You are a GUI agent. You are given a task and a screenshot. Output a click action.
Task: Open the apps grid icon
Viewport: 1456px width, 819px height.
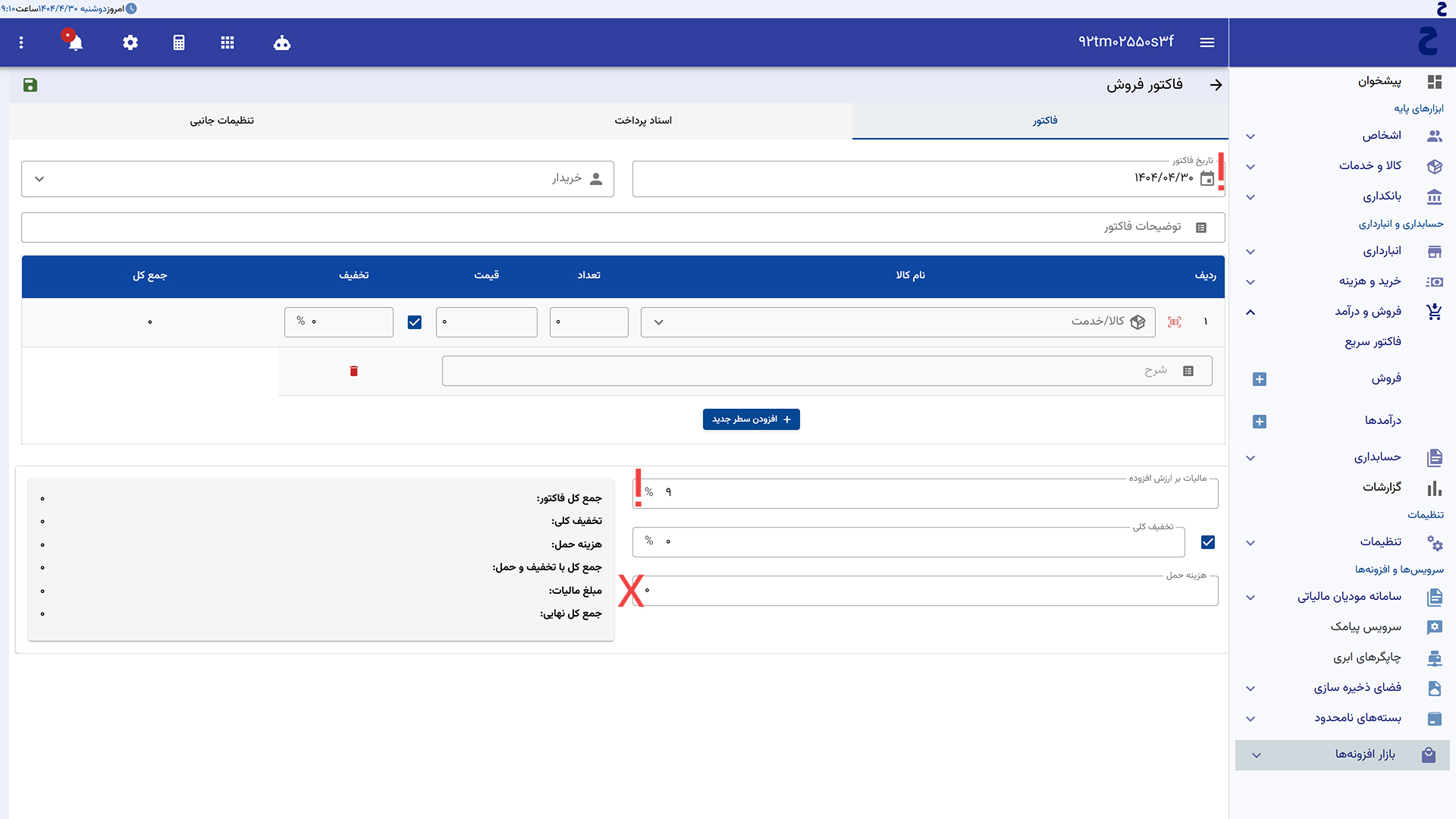(x=227, y=42)
